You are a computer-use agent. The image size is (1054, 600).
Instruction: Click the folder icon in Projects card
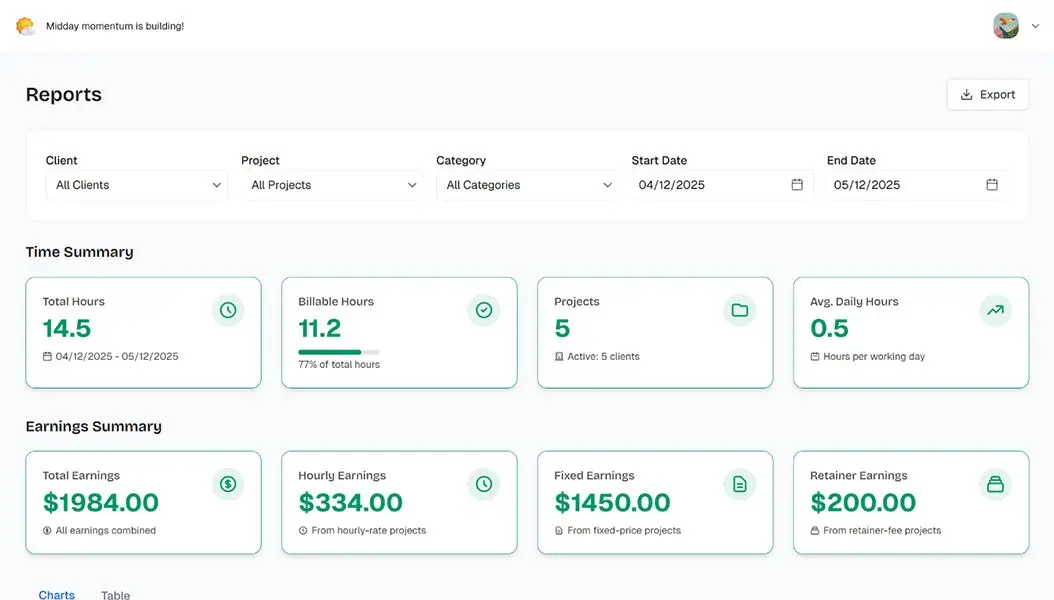click(x=740, y=310)
